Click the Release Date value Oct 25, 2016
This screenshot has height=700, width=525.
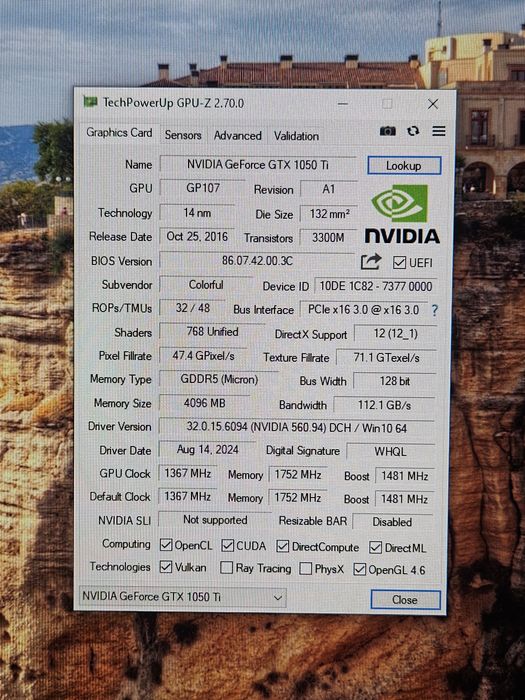[x=197, y=236]
